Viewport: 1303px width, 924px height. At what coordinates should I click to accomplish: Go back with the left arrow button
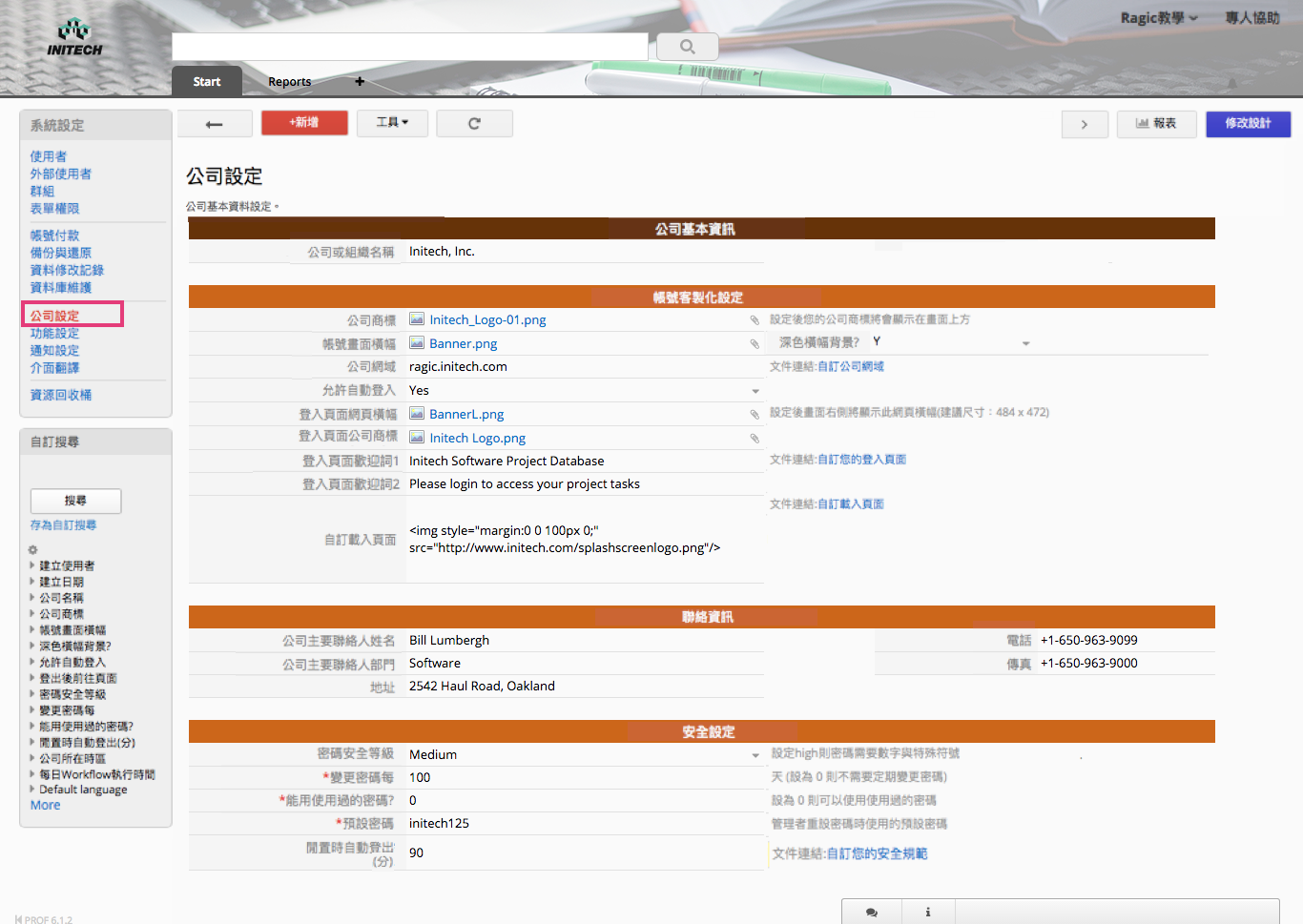215,124
